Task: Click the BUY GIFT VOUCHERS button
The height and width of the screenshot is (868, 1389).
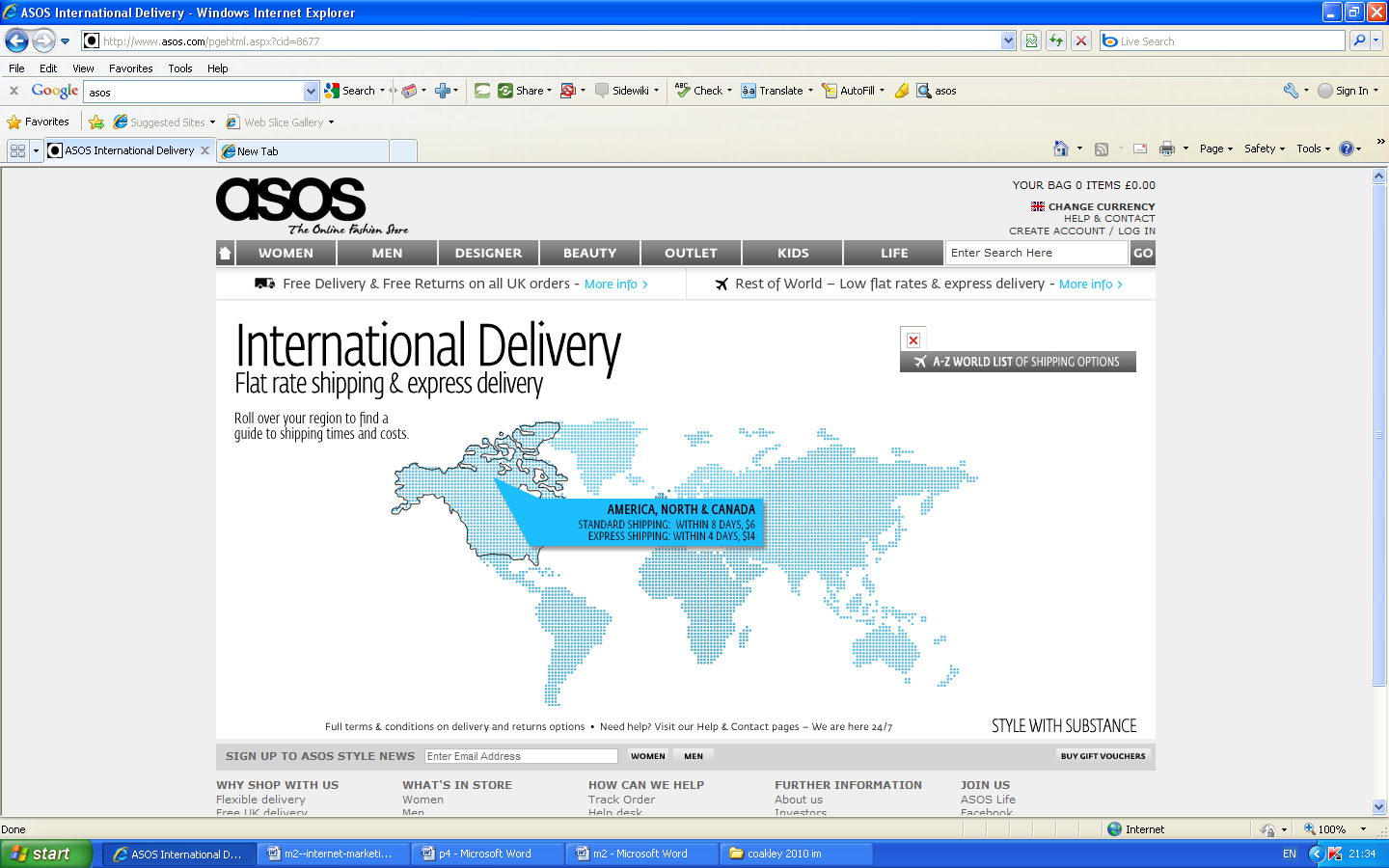Action: [x=1103, y=756]
